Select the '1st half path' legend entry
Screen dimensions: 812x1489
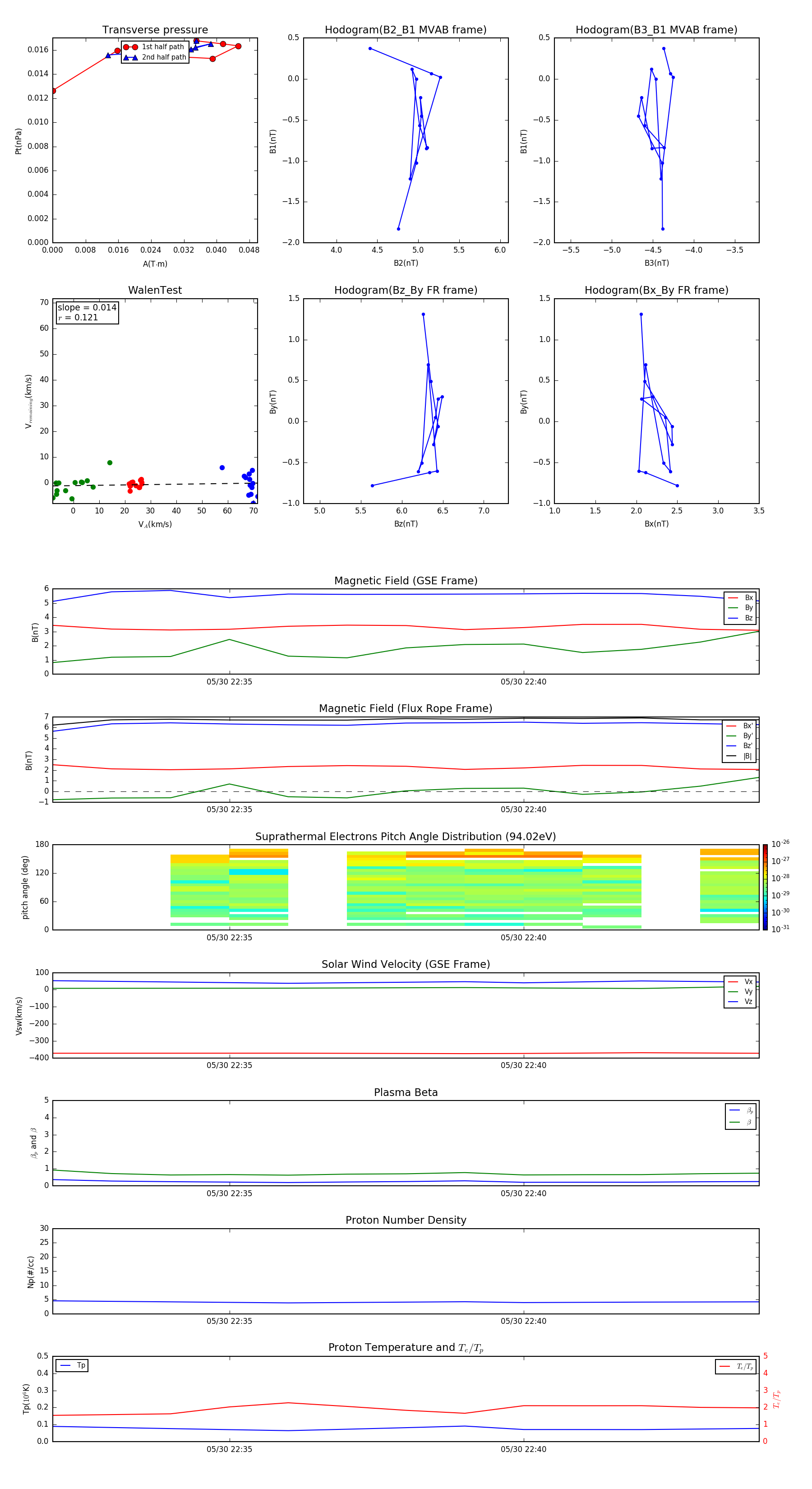[x=154, y=47]
